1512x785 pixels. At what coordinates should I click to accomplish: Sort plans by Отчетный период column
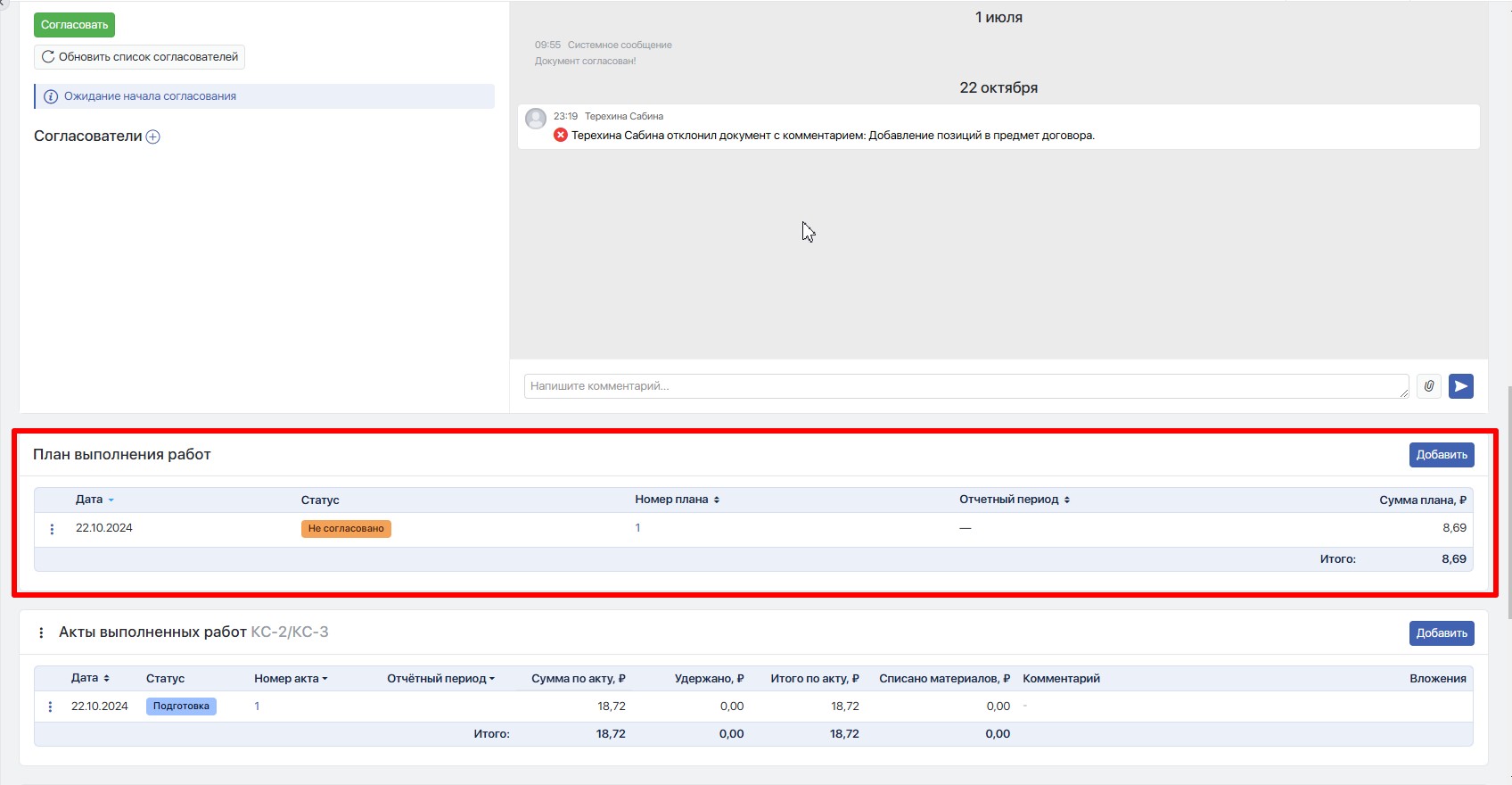tap(1014, 500)
